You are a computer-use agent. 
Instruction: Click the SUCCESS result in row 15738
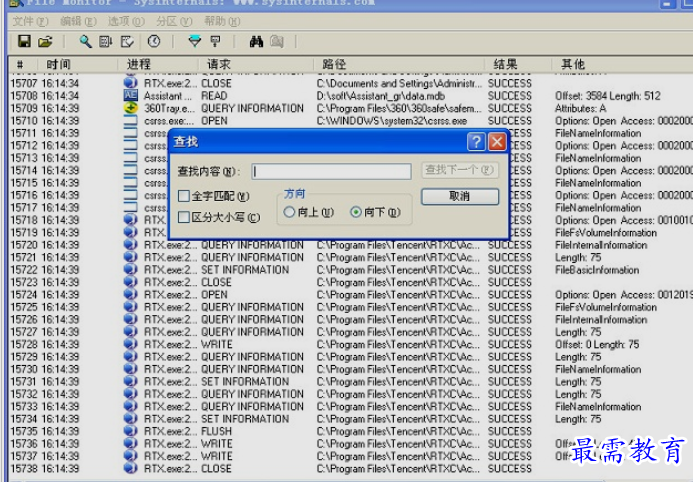pyautogui.click(x=510, y=468)
